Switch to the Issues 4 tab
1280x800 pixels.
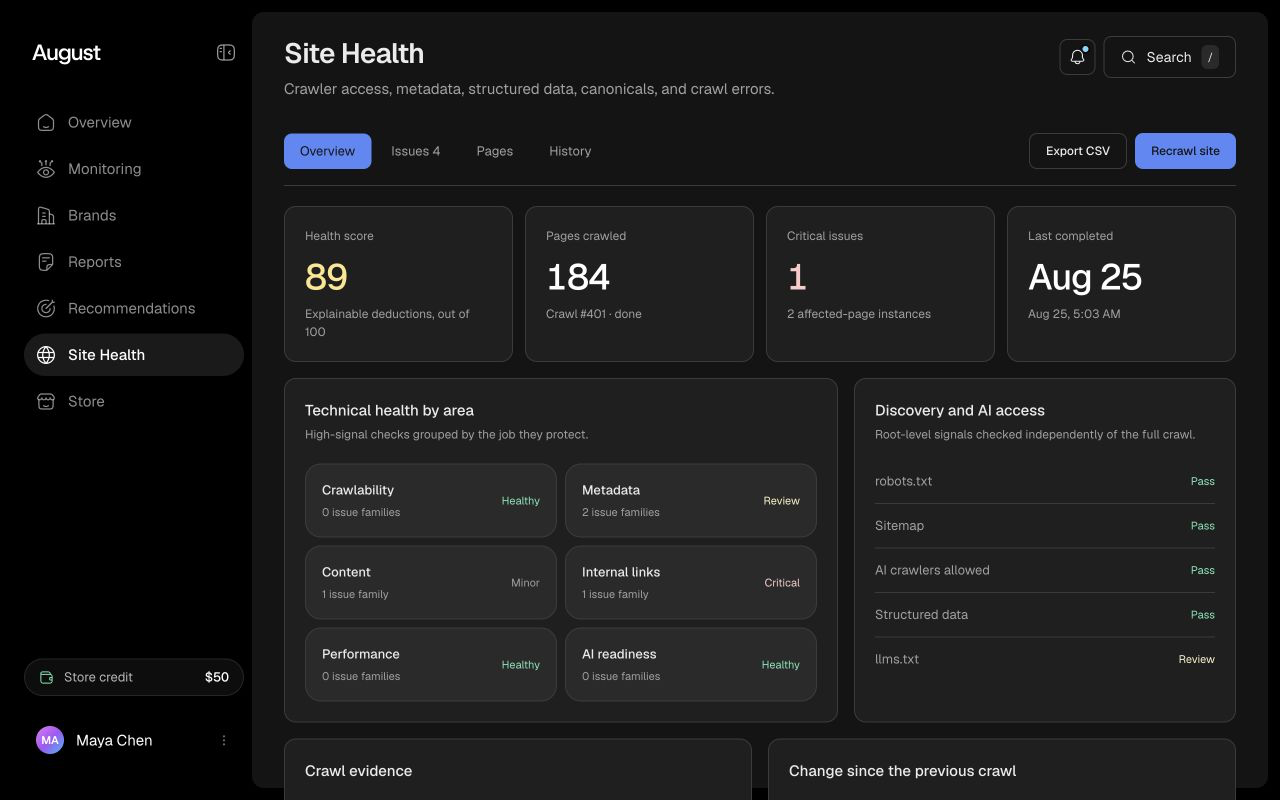[415, 151]
